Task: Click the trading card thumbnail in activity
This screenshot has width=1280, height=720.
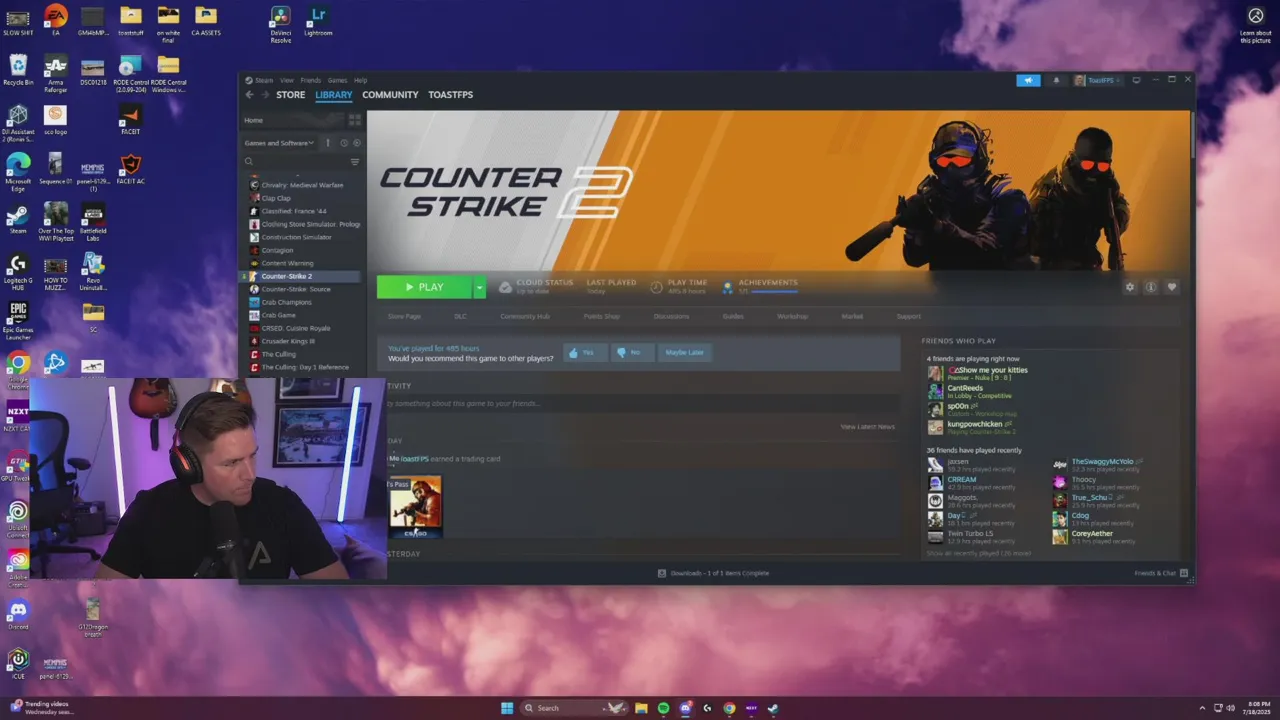Action: 415,507
